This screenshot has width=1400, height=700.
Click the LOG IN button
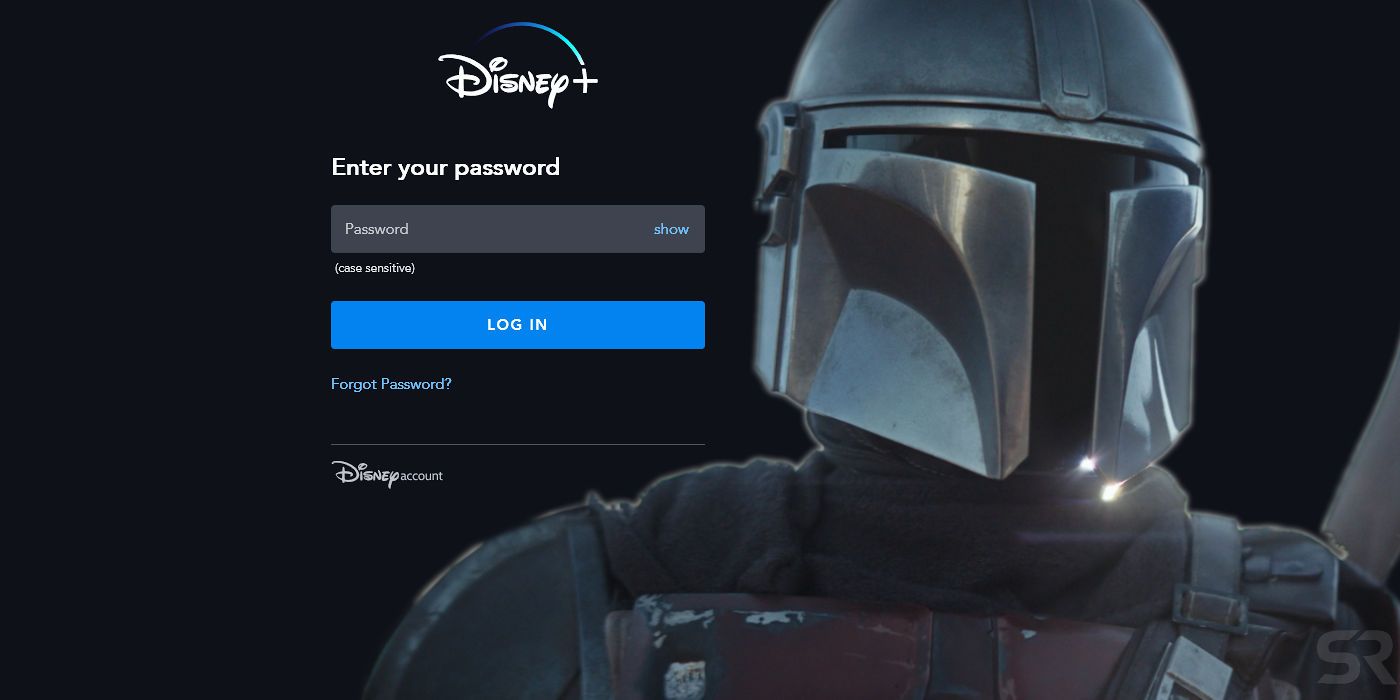point(518,325)
